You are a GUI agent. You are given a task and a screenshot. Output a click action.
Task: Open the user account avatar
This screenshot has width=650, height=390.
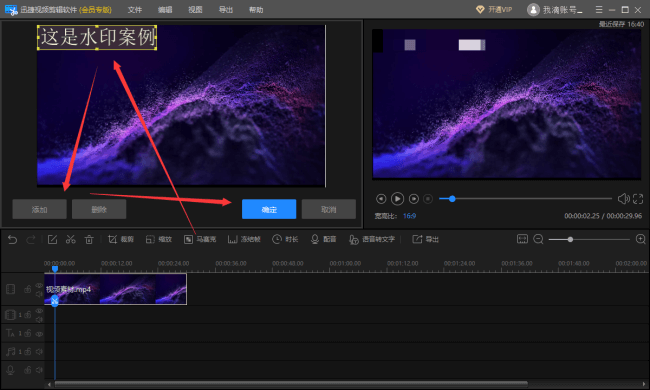[533, 10]
